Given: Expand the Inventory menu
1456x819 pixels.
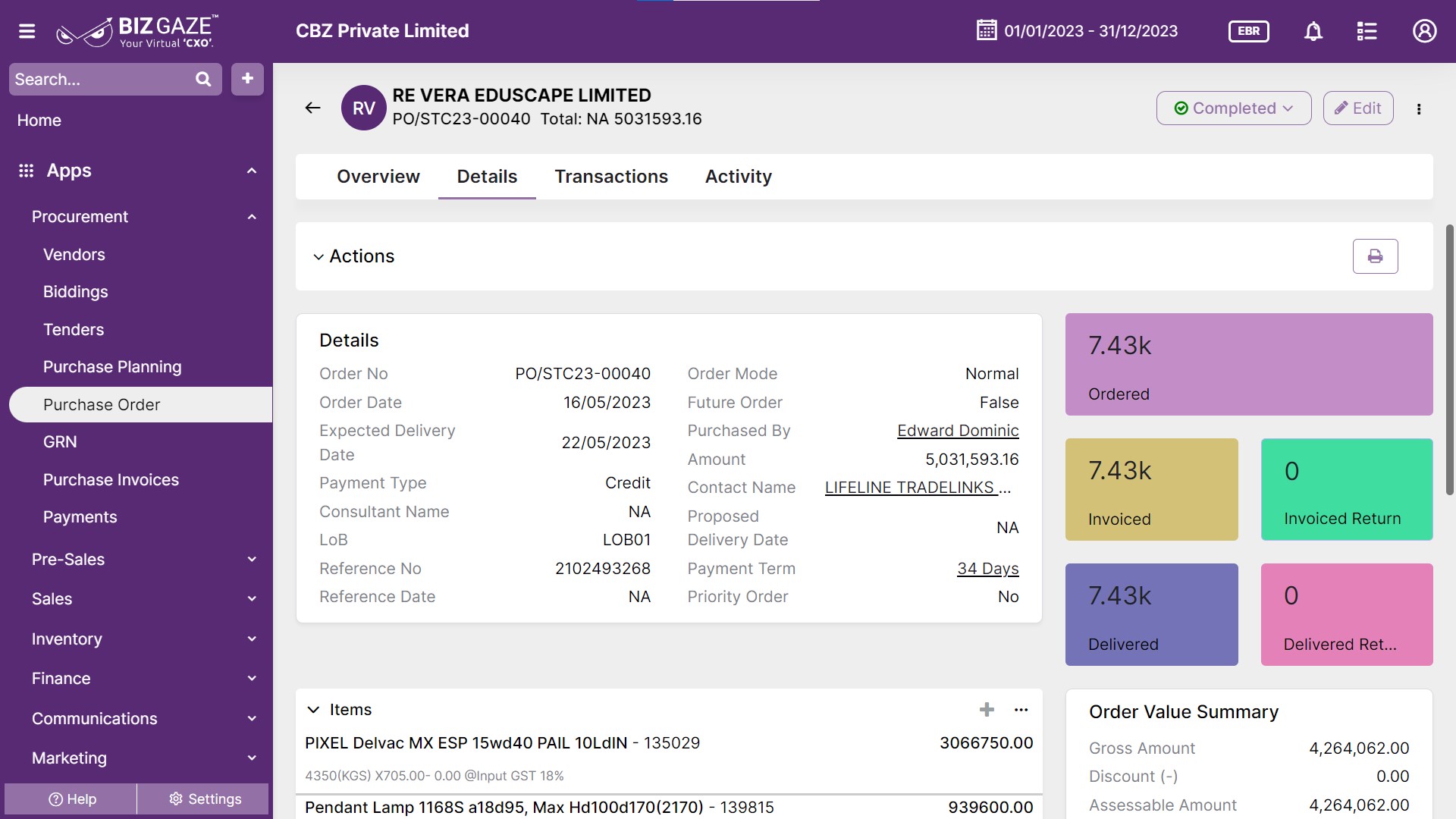Looking at the screenshot, I should [x=252, y=639].
